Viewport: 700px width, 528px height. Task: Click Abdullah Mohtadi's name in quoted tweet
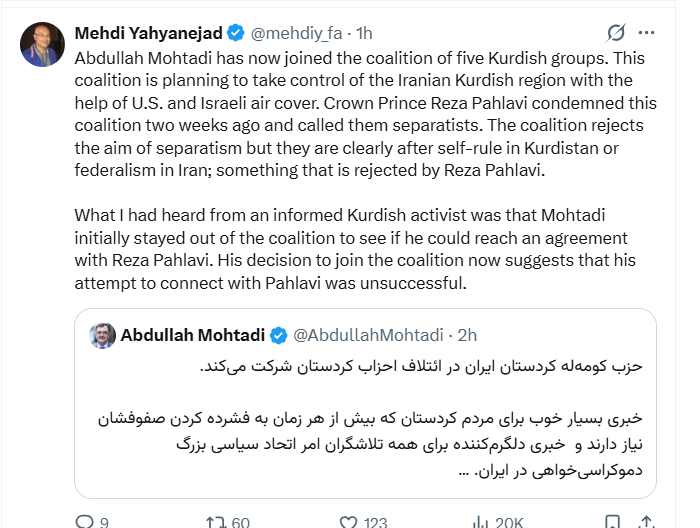click(x=193, y=335)
